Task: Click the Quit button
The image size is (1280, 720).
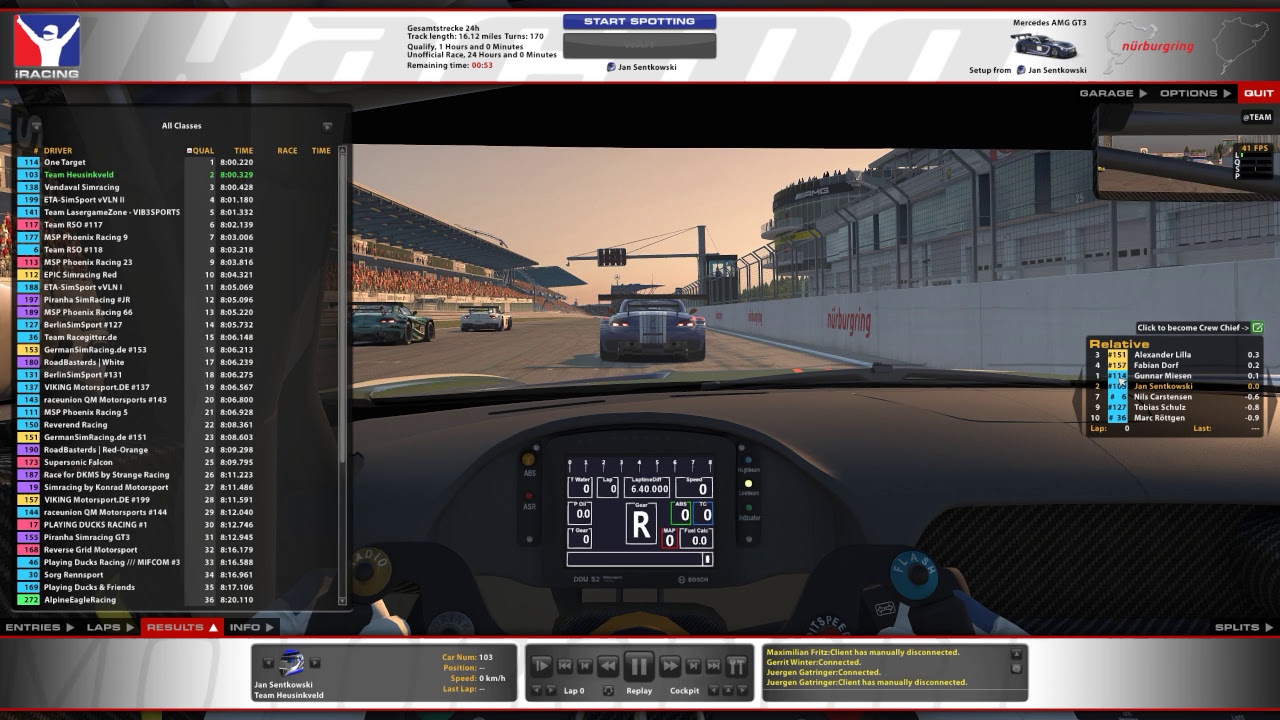Action: click(x=1258, y=93)
